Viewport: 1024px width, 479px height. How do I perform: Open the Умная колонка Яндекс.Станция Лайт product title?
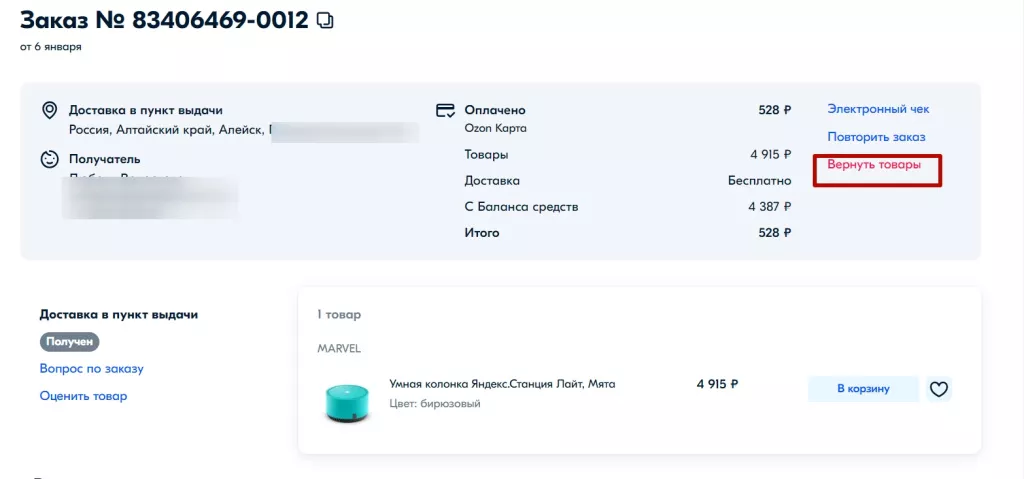[502, 383]
